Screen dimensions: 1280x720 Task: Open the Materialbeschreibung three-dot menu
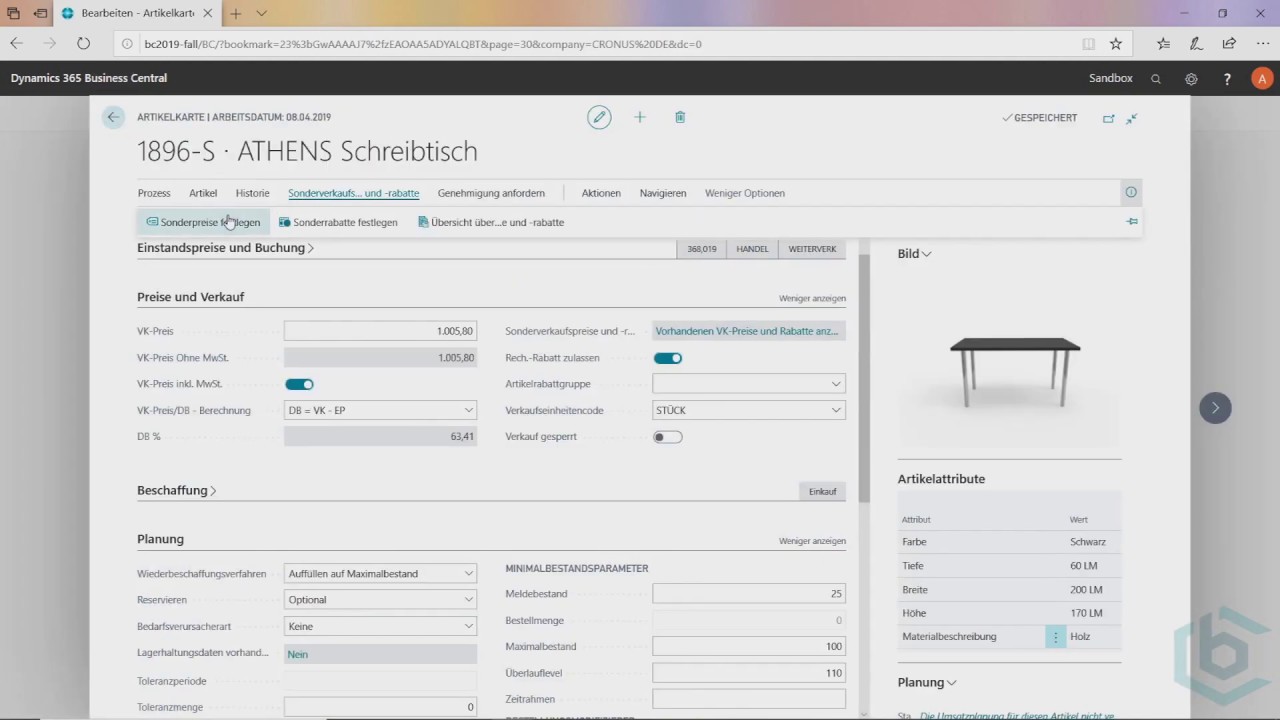point(1055,637)
